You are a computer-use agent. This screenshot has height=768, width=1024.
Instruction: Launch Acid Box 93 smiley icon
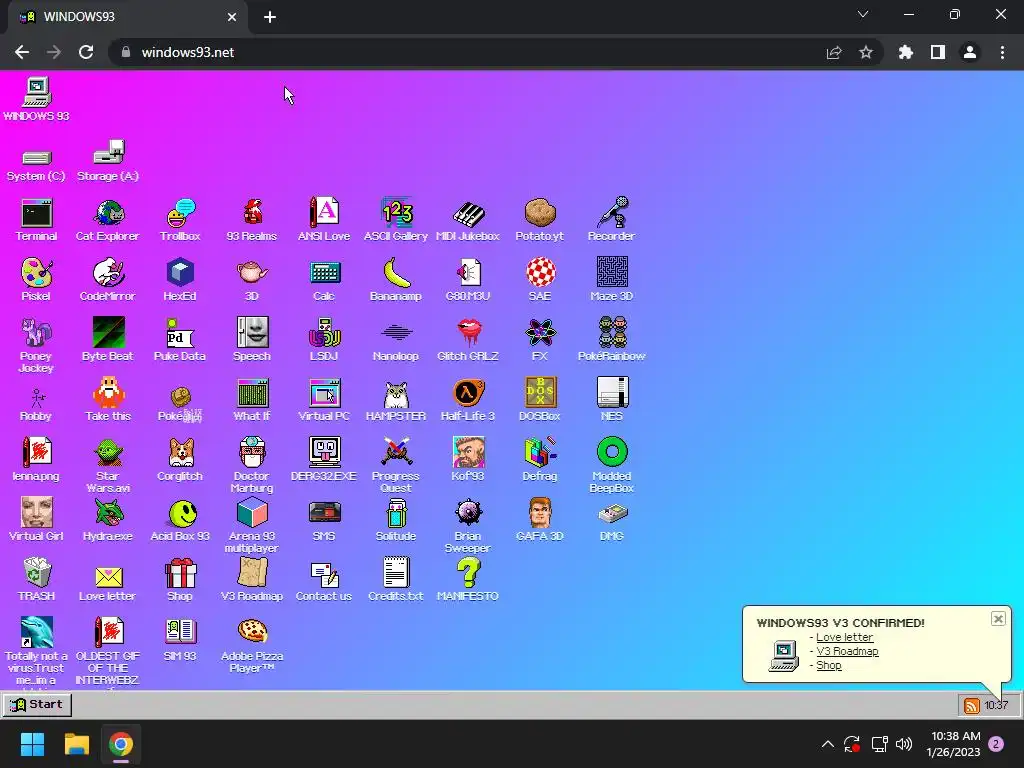point(180,520)
